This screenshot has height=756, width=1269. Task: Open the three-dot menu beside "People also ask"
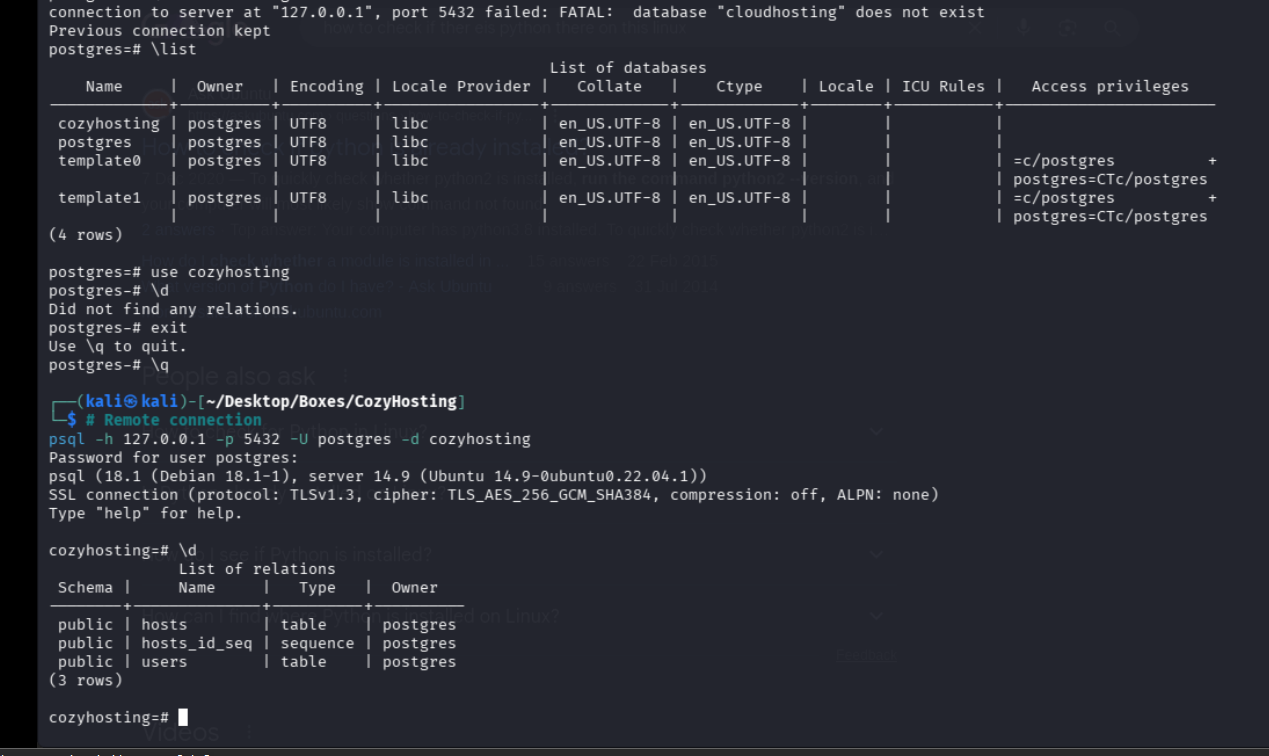346,376
